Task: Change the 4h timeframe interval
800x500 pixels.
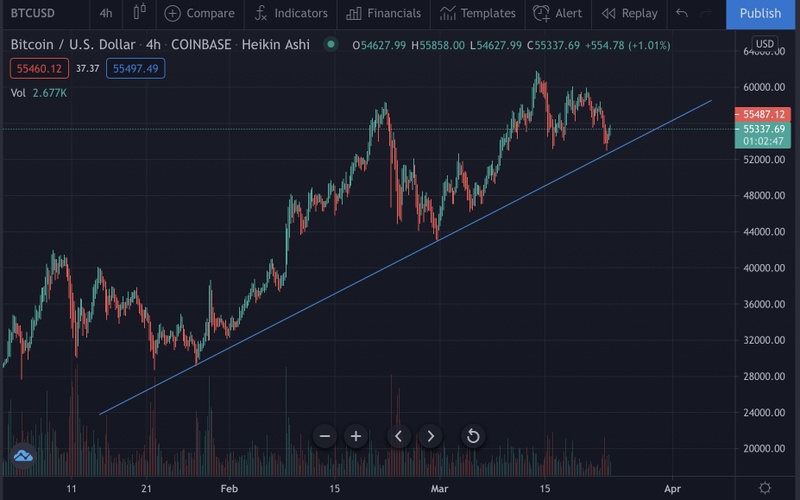Action: [106, 13]
